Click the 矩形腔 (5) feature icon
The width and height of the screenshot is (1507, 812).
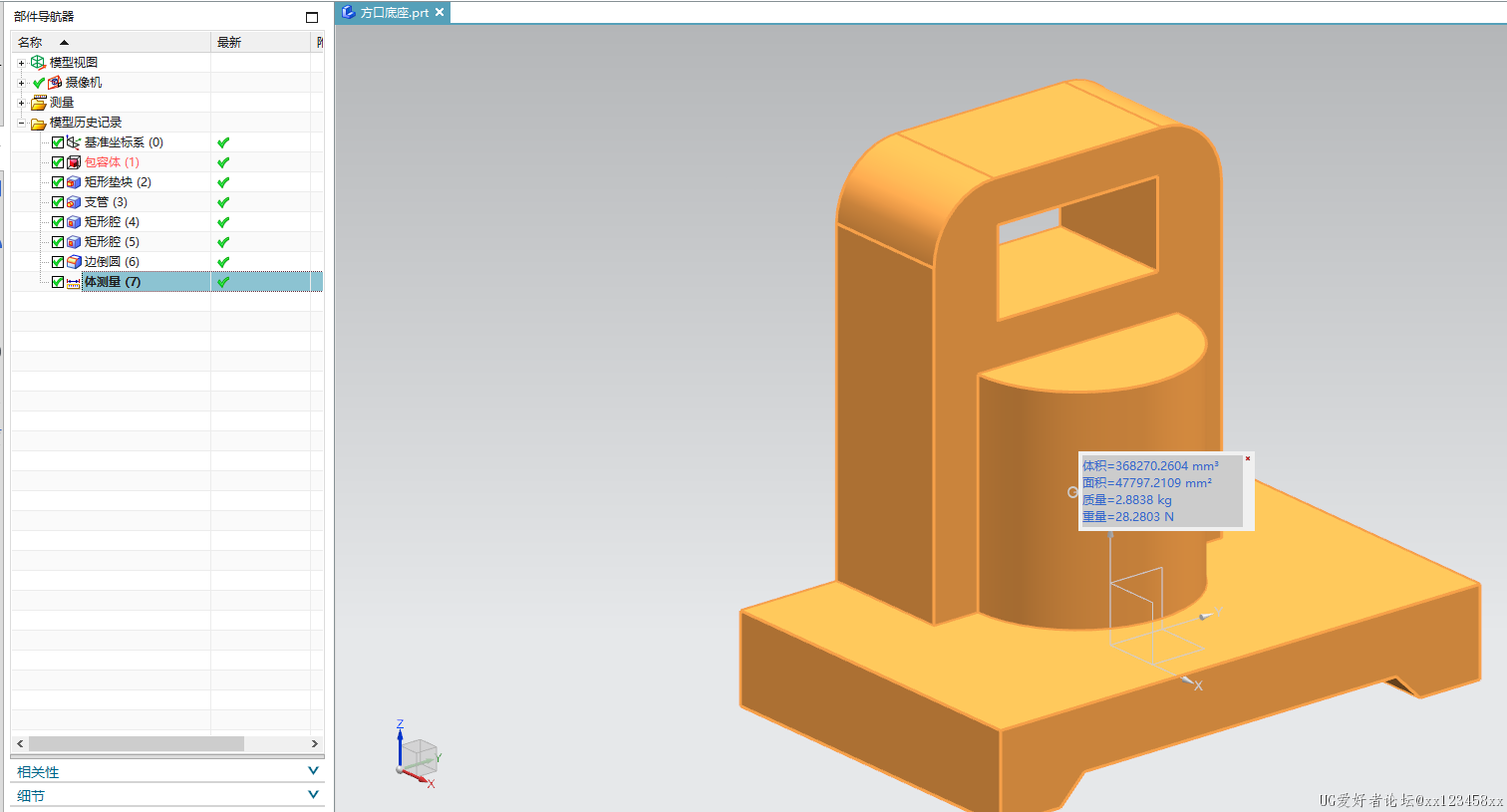point(74,242)
